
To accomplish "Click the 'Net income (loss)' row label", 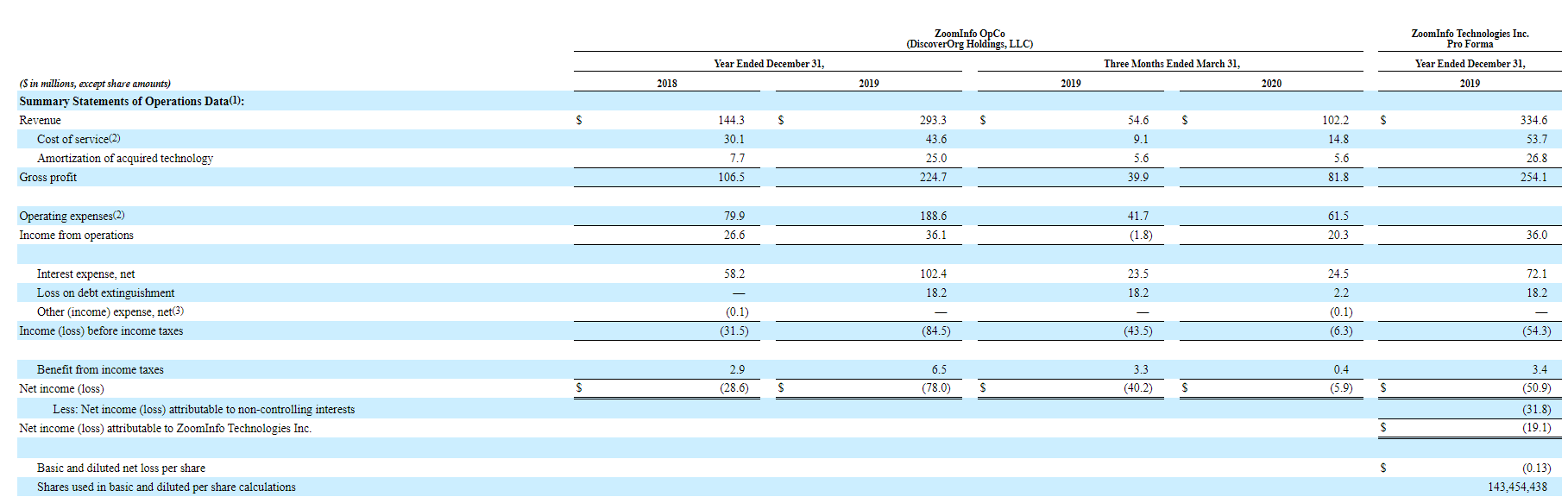I will point(61,388).
